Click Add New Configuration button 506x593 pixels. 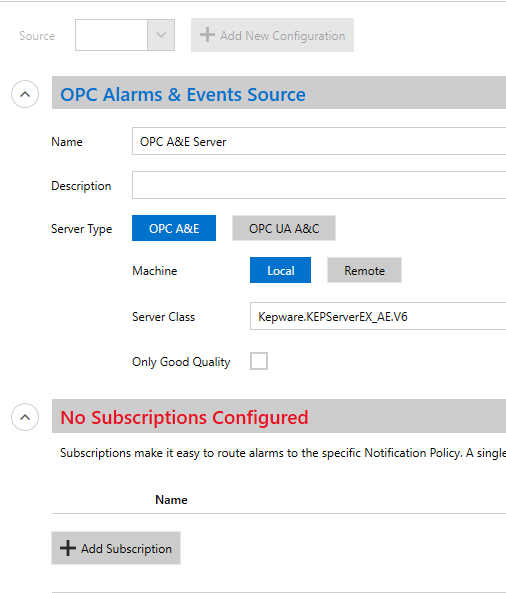pos(272,35)
